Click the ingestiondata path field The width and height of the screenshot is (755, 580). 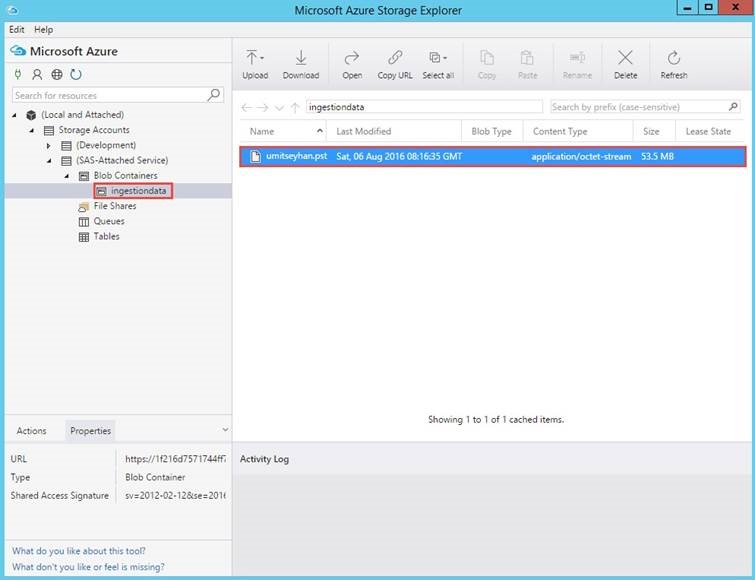425,106
